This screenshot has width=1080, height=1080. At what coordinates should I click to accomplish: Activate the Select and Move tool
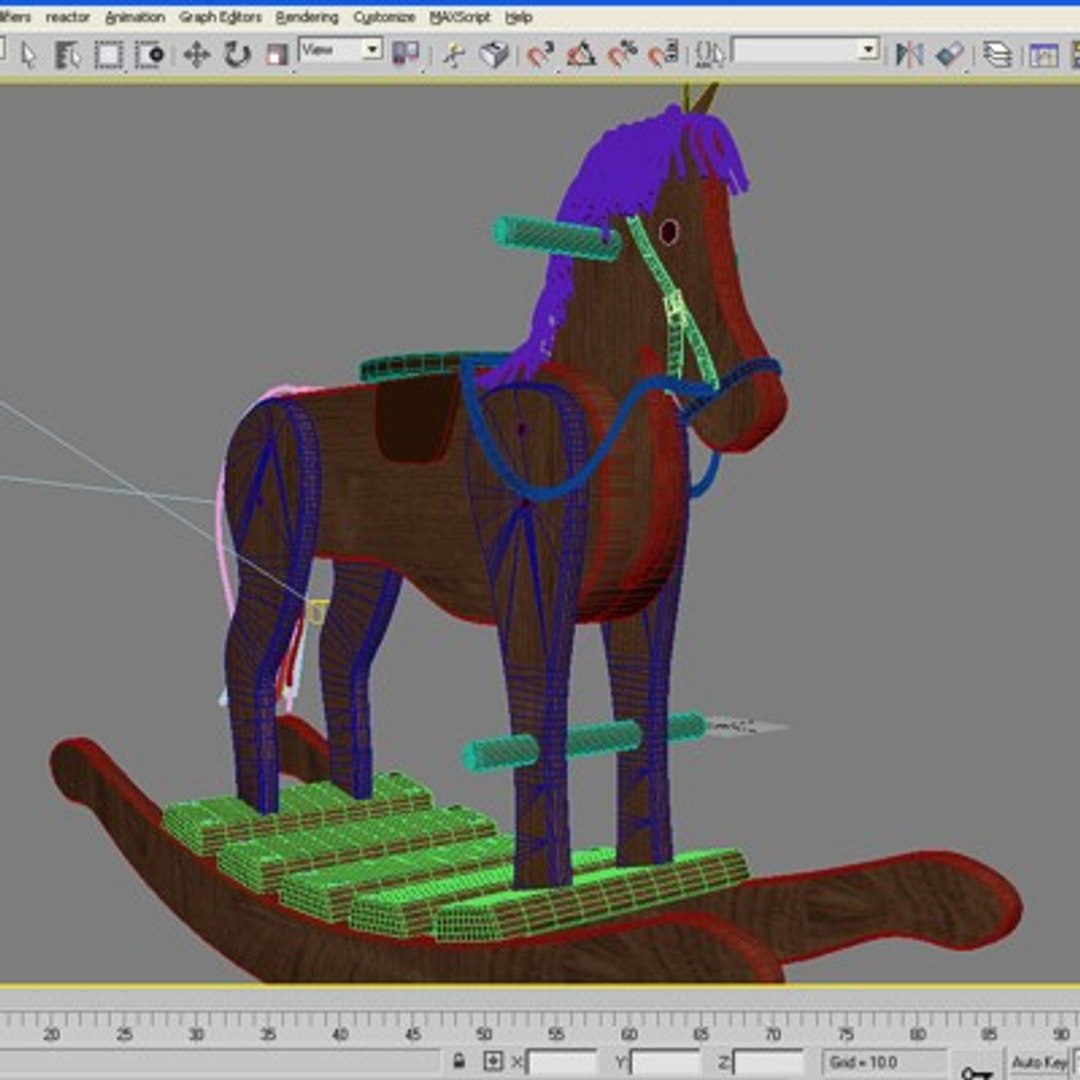tap(196, 54)
